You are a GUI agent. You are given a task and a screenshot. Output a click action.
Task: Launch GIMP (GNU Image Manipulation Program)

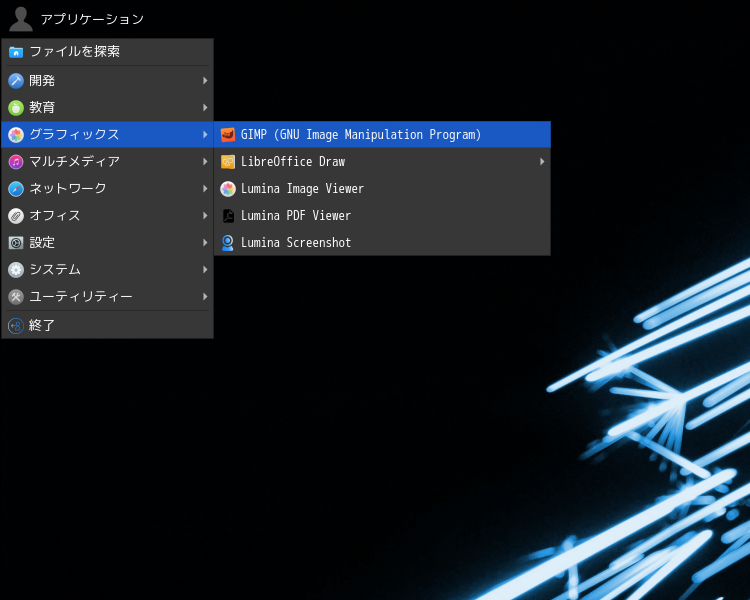(382, 135)
